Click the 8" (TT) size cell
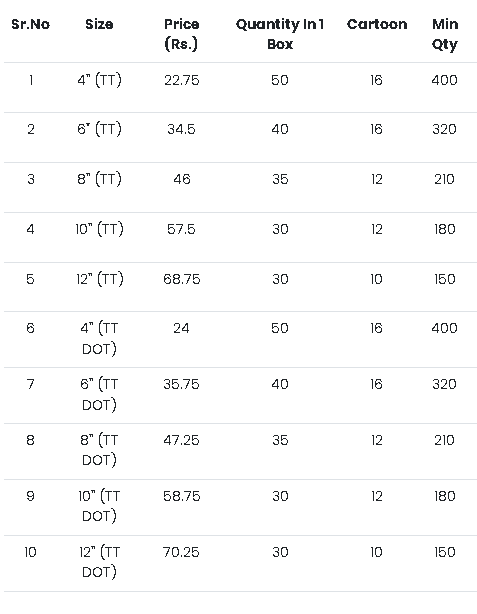 pos(99,179)
